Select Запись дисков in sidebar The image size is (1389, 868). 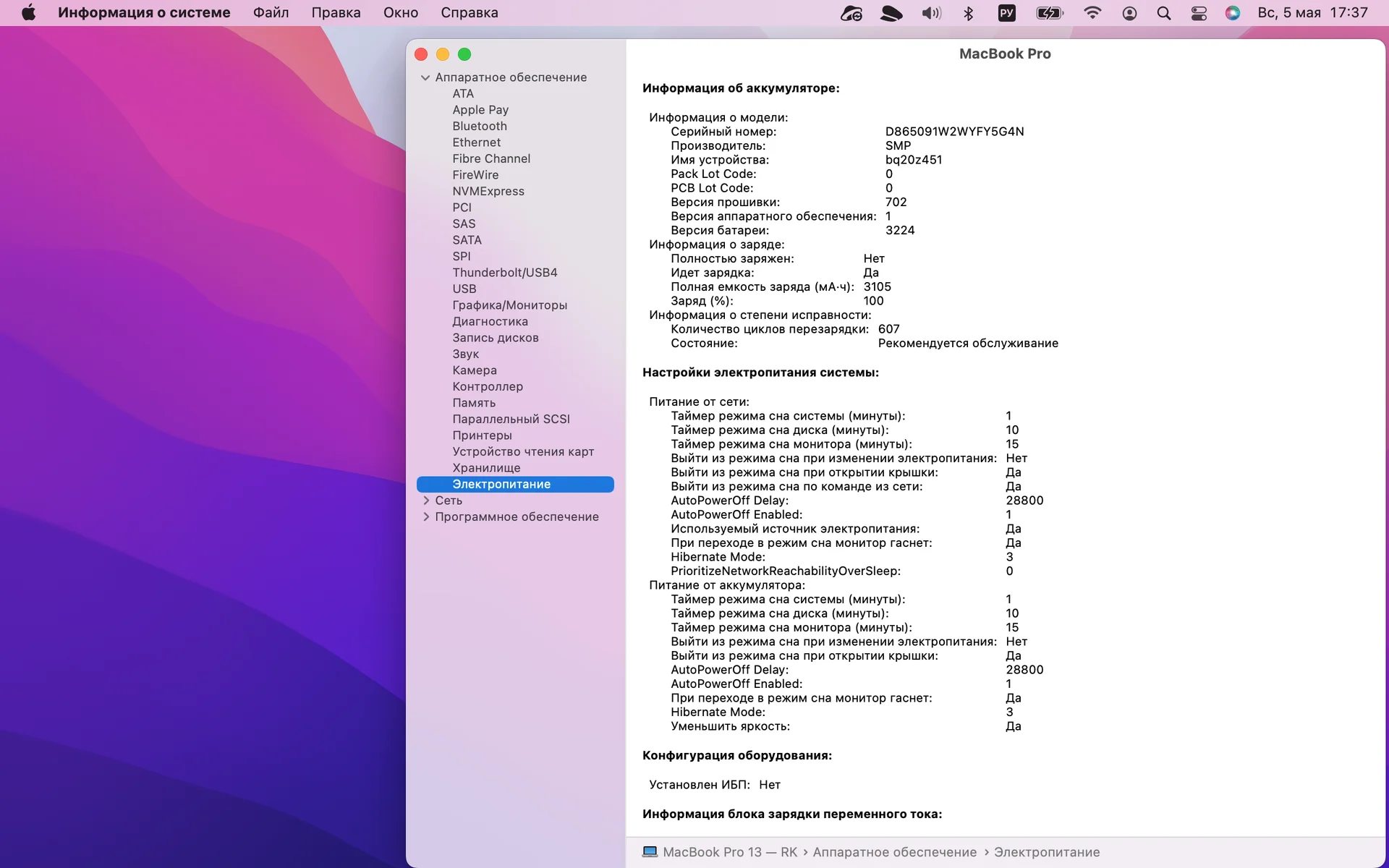click(x=496, y=338)
